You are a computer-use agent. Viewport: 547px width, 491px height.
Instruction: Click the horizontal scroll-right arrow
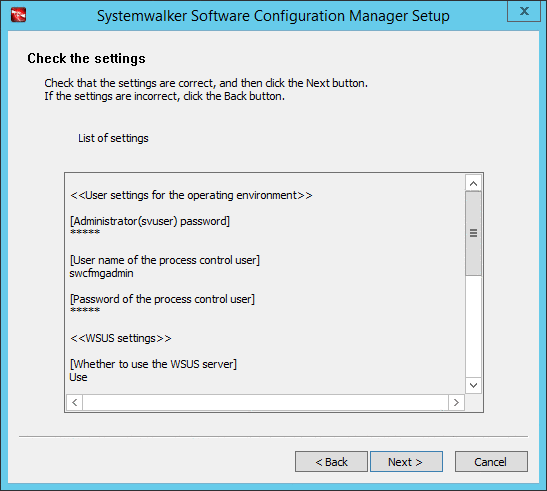pyautogui.click(x=456, y=402)
